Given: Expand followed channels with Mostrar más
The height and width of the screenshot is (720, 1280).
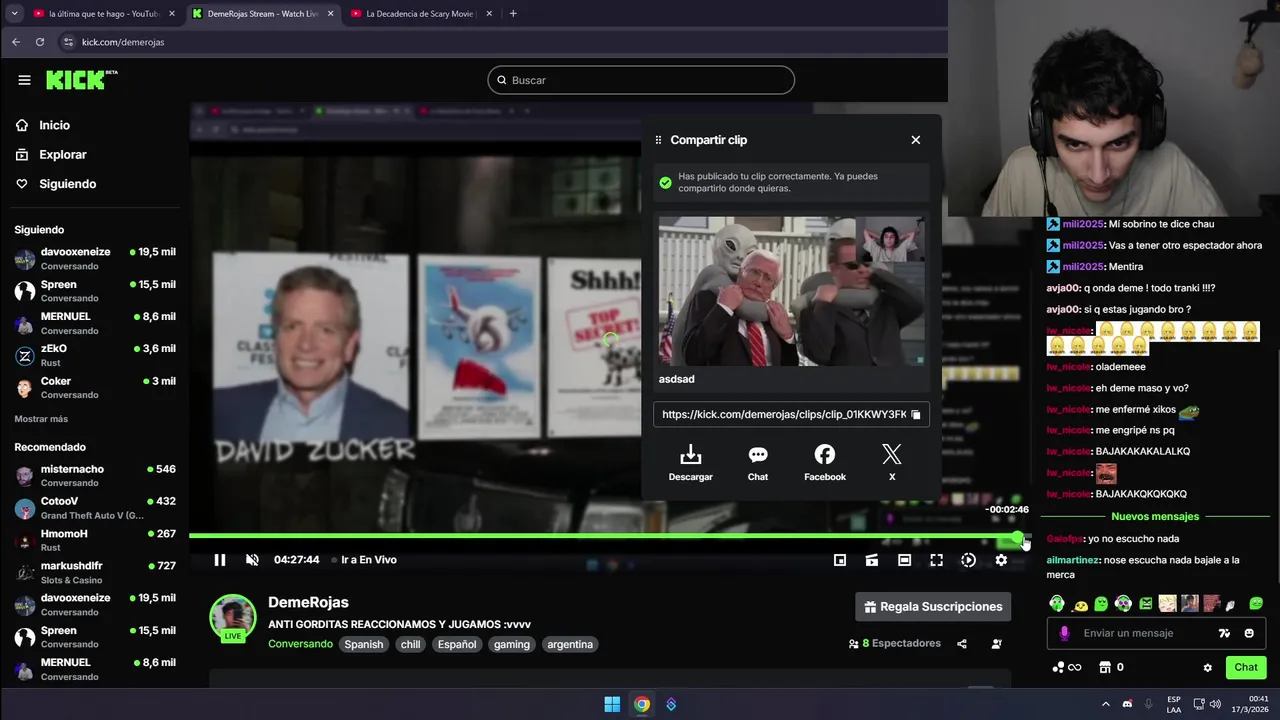Looking at the screenshot, I should (x=41, y=419).
